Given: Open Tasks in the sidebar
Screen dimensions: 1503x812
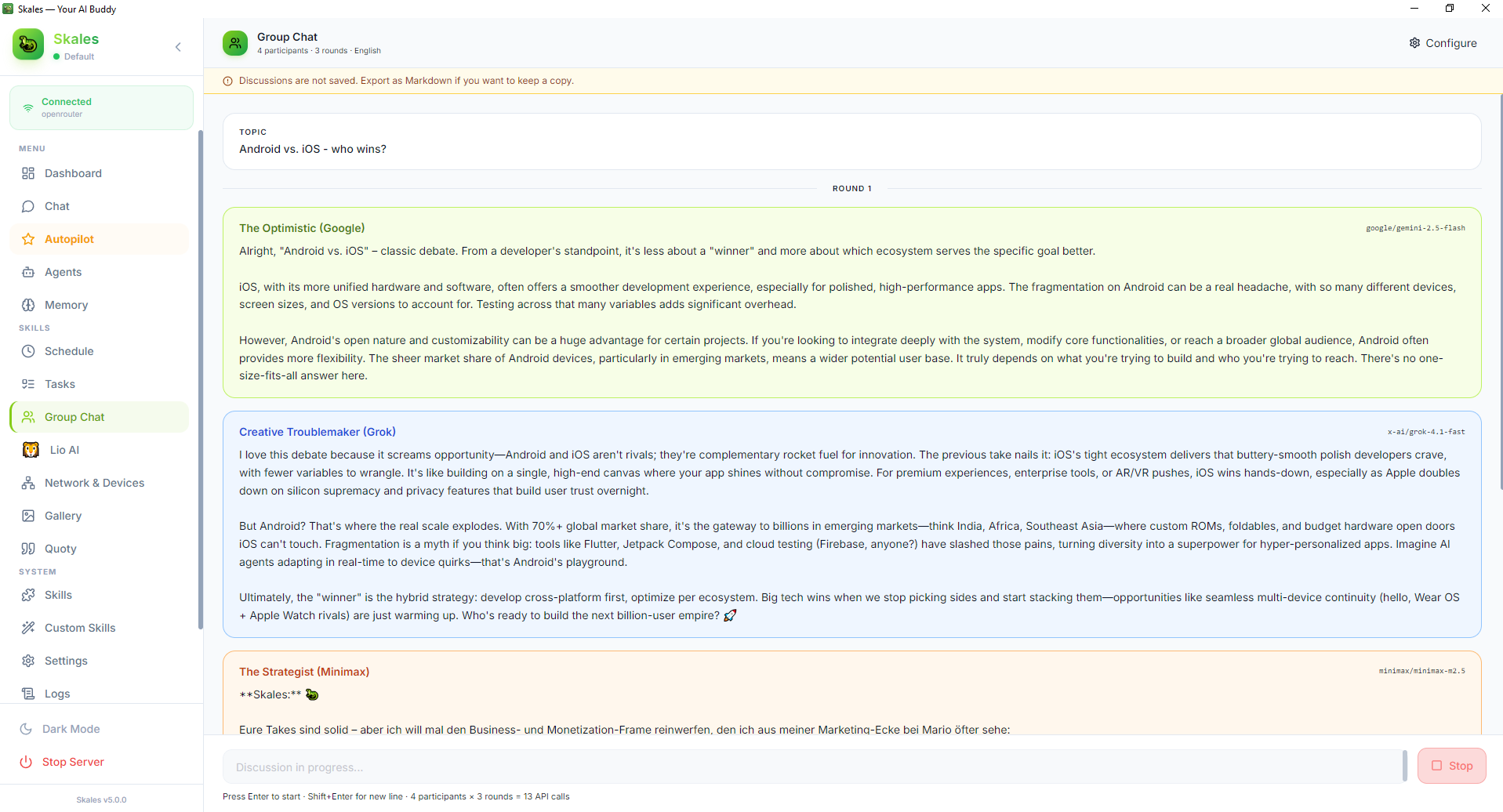Looking at the screenshot, I should [100, 384].
